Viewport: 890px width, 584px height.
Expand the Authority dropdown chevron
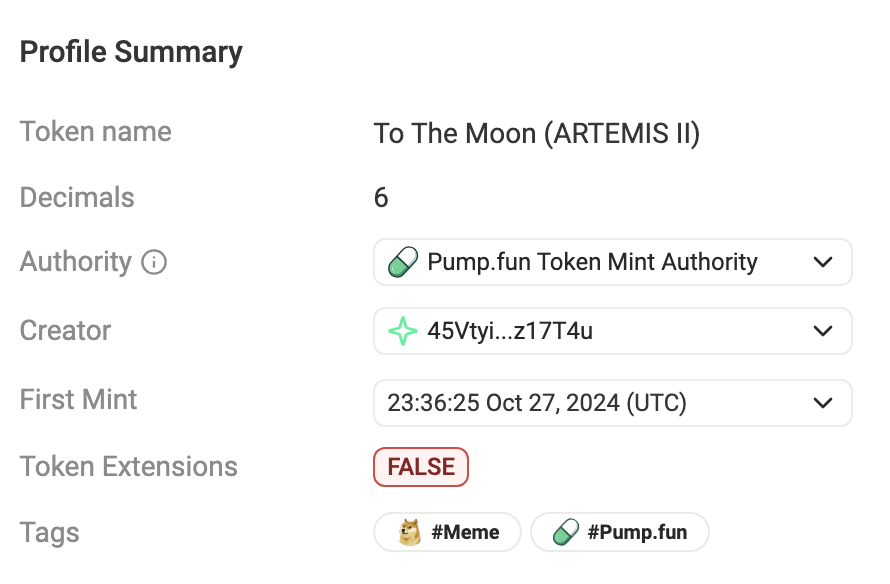(823, 263)
